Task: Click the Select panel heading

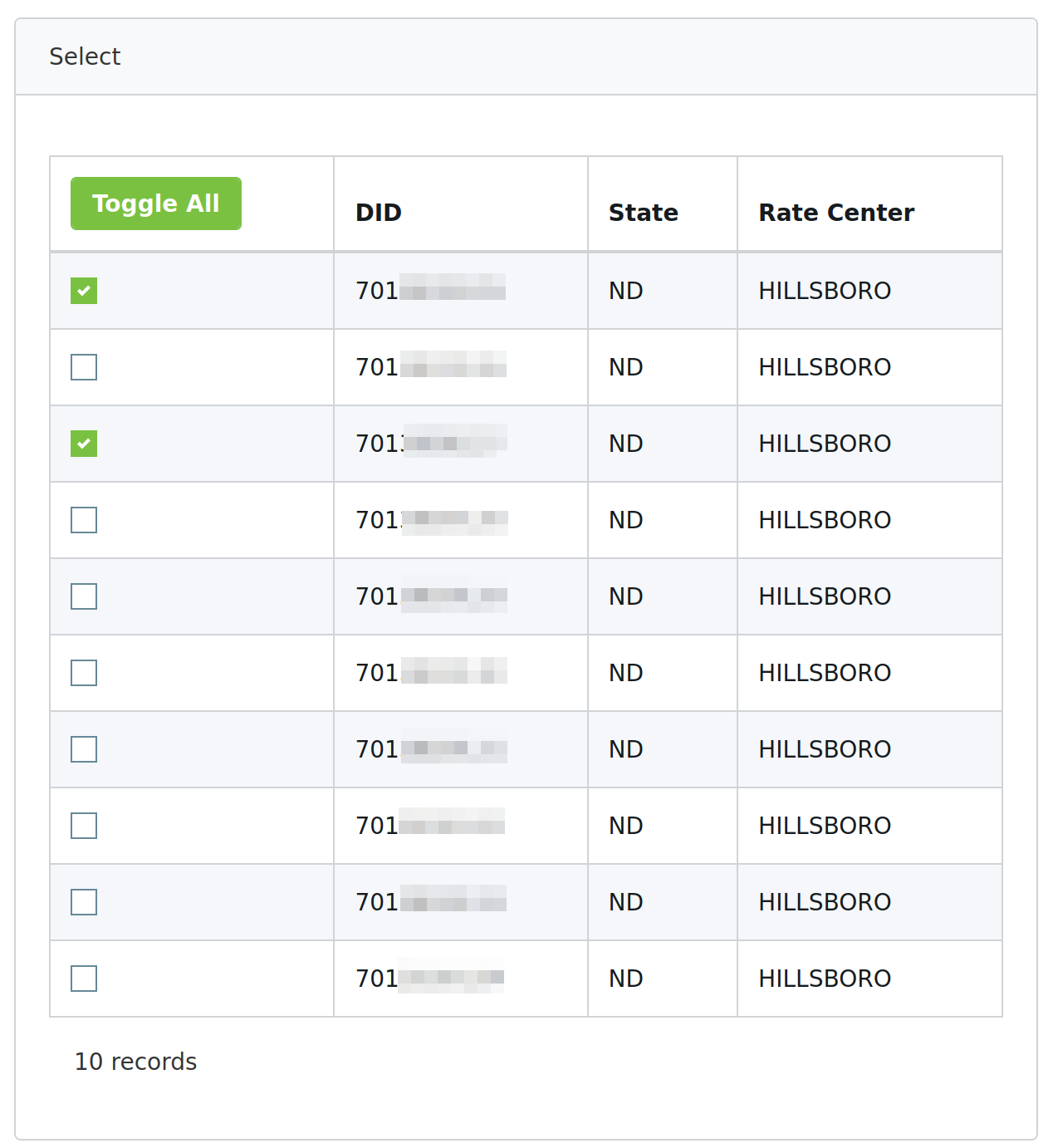Action: [x=85, y=56]
